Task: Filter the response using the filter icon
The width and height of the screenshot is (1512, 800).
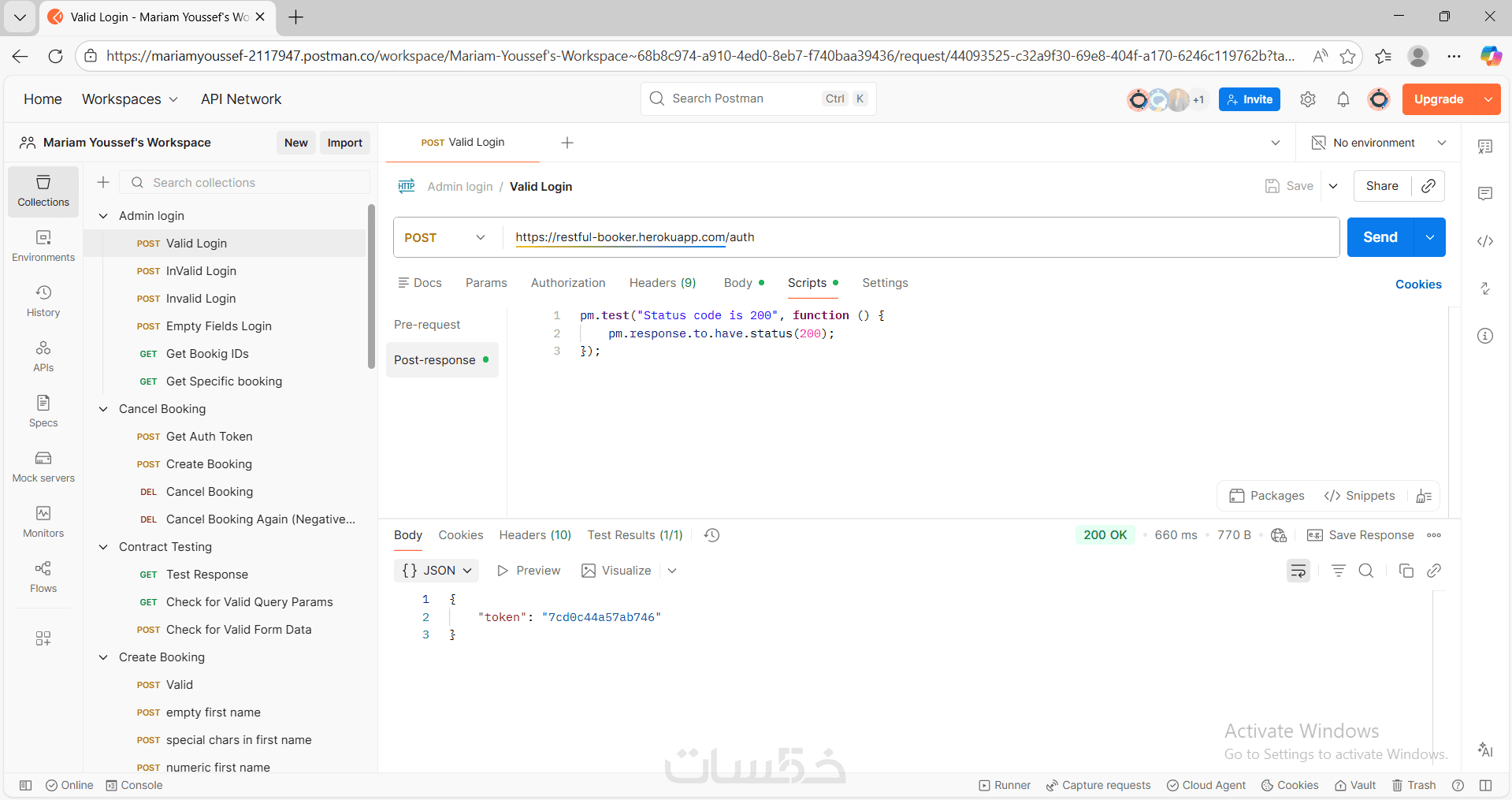Action: [x=1338, y=571]
